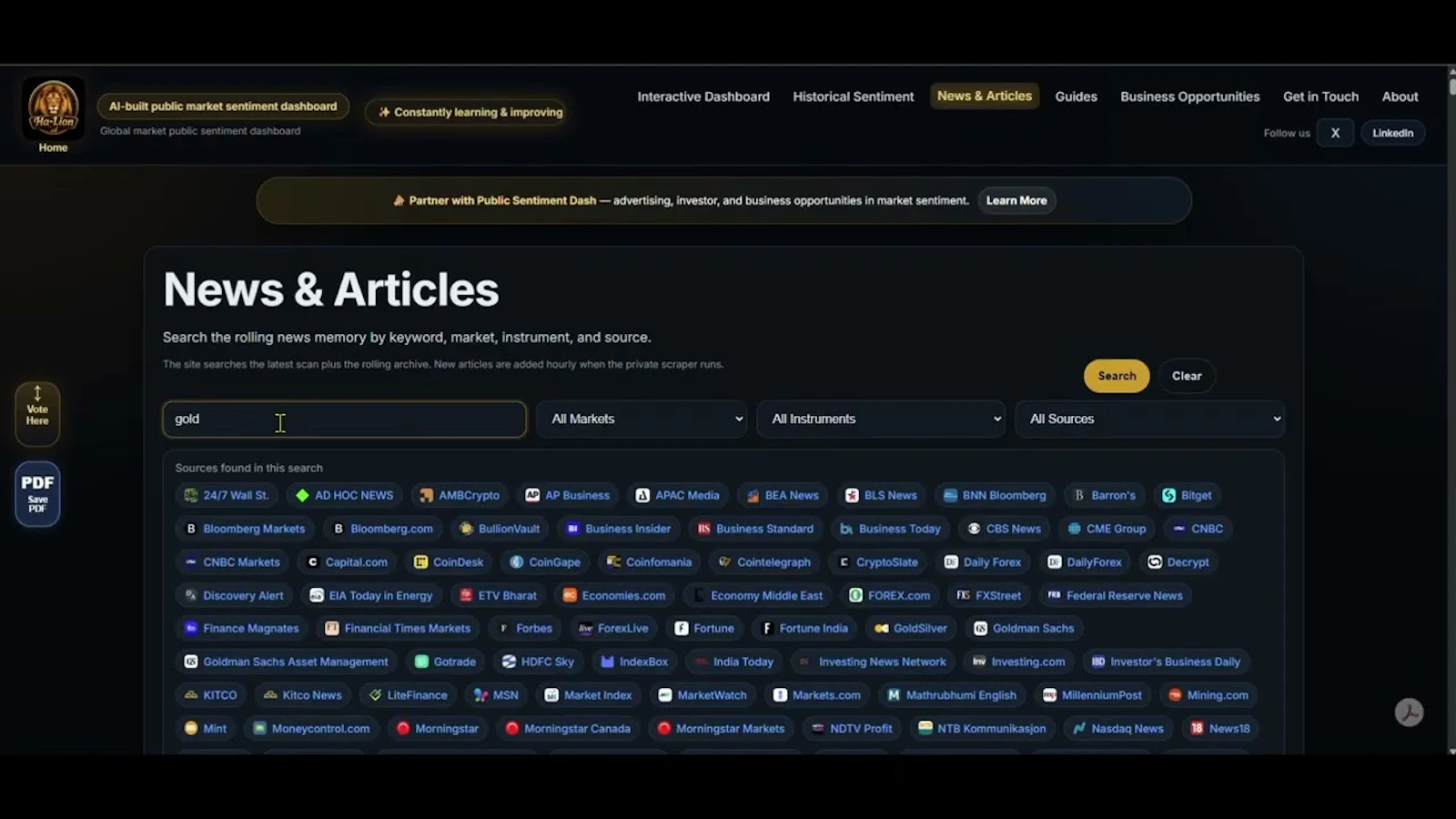Go to Get in Touch page
The image size is (1456, 819).
1320,96
